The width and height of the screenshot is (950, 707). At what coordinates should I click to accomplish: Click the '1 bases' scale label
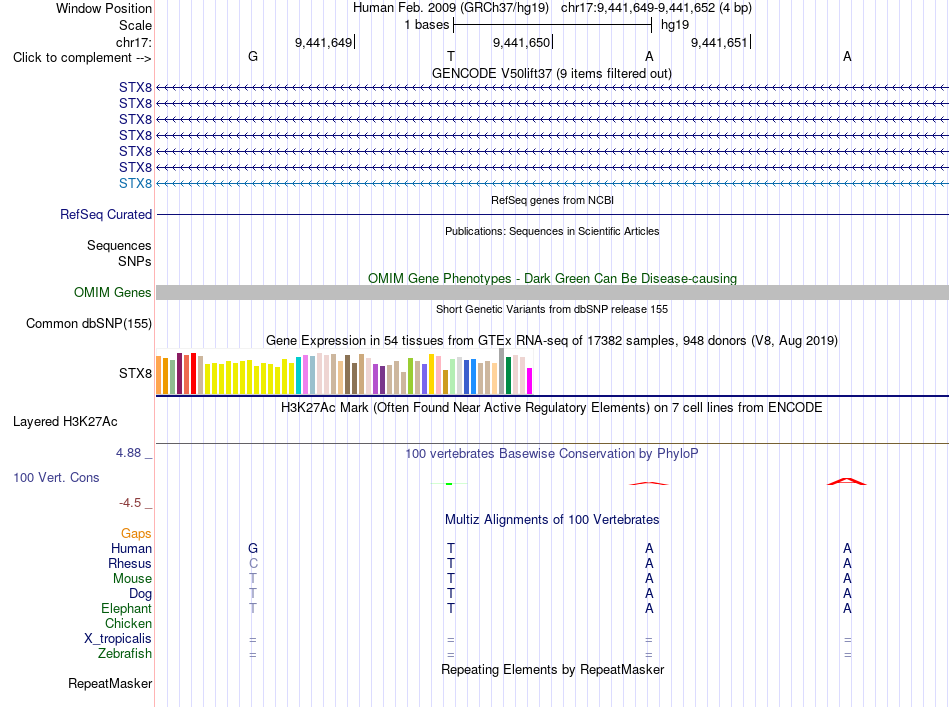click(x=427, y=25)
